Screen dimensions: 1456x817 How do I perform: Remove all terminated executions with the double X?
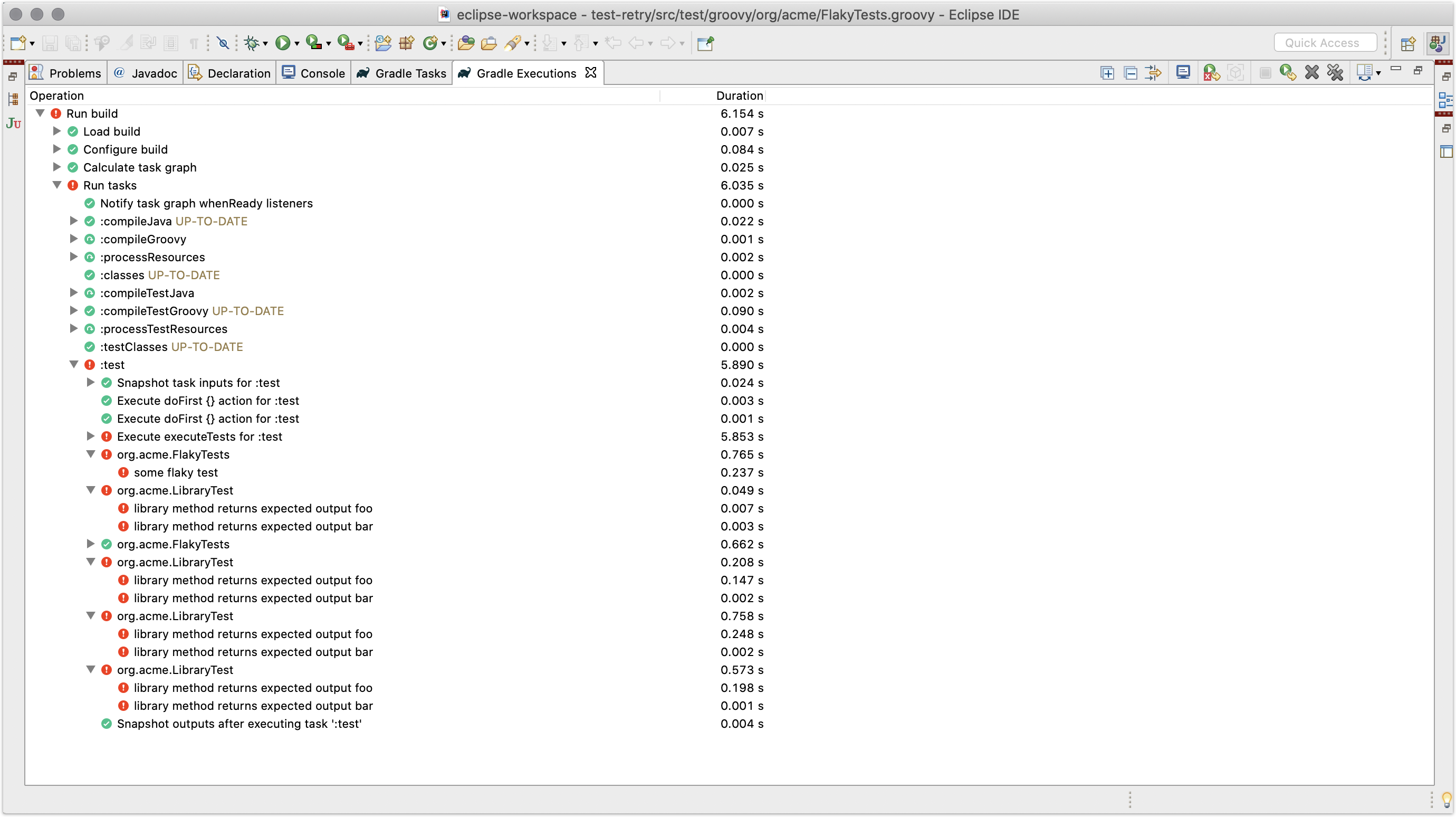pos(1335,73)
